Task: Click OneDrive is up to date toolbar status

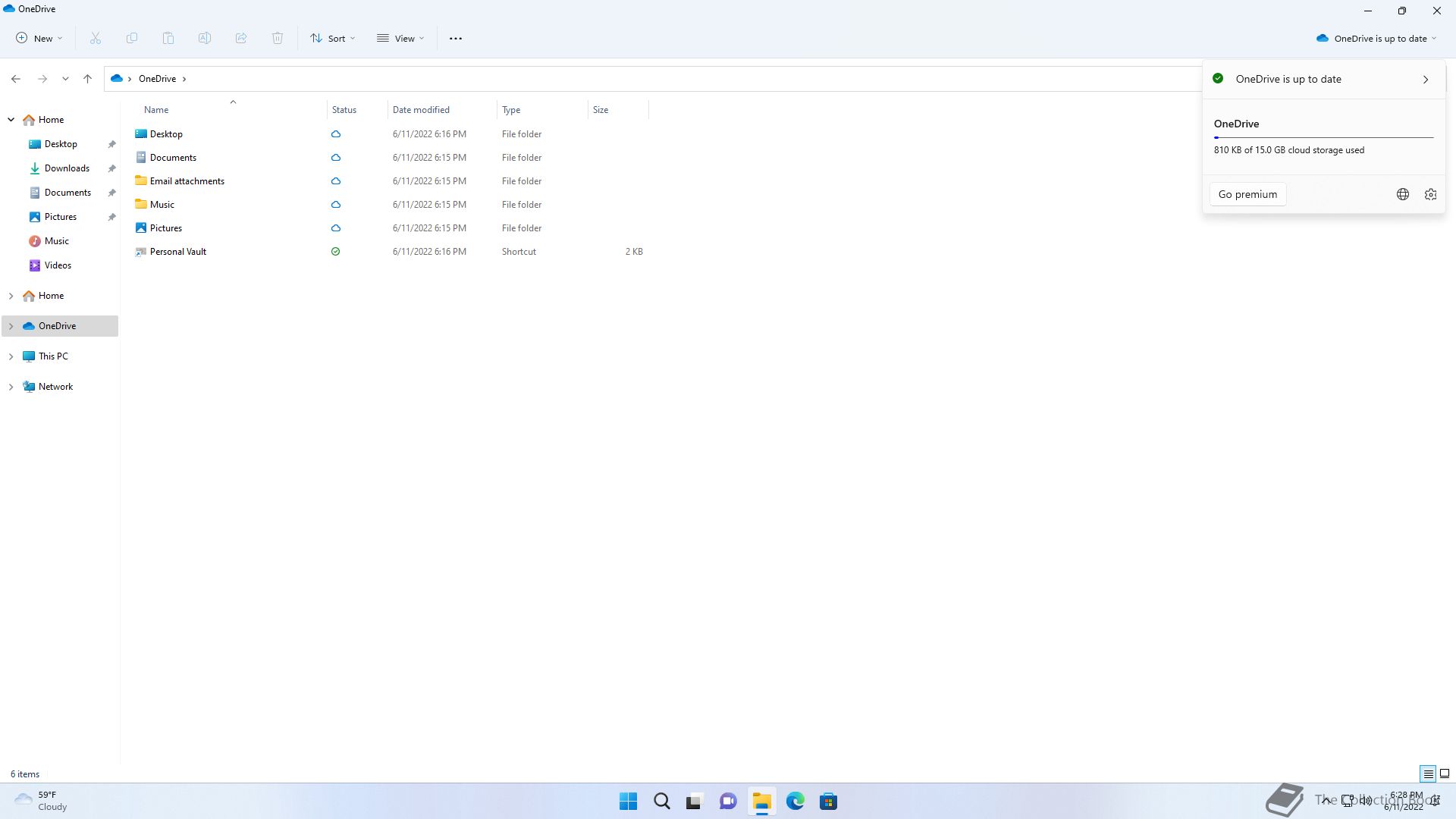Action: point(1376,38)
